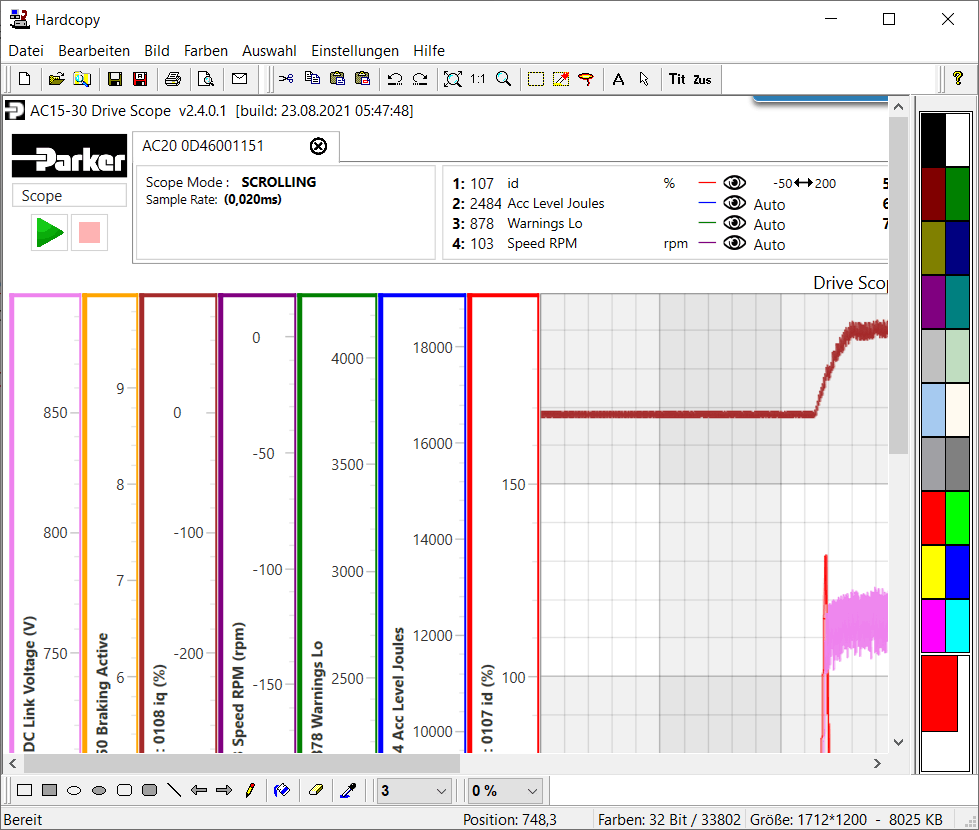Click the vertical scrollbar down arrow
This screenshot has width=979, height=830.
click(x=898, y=743)
